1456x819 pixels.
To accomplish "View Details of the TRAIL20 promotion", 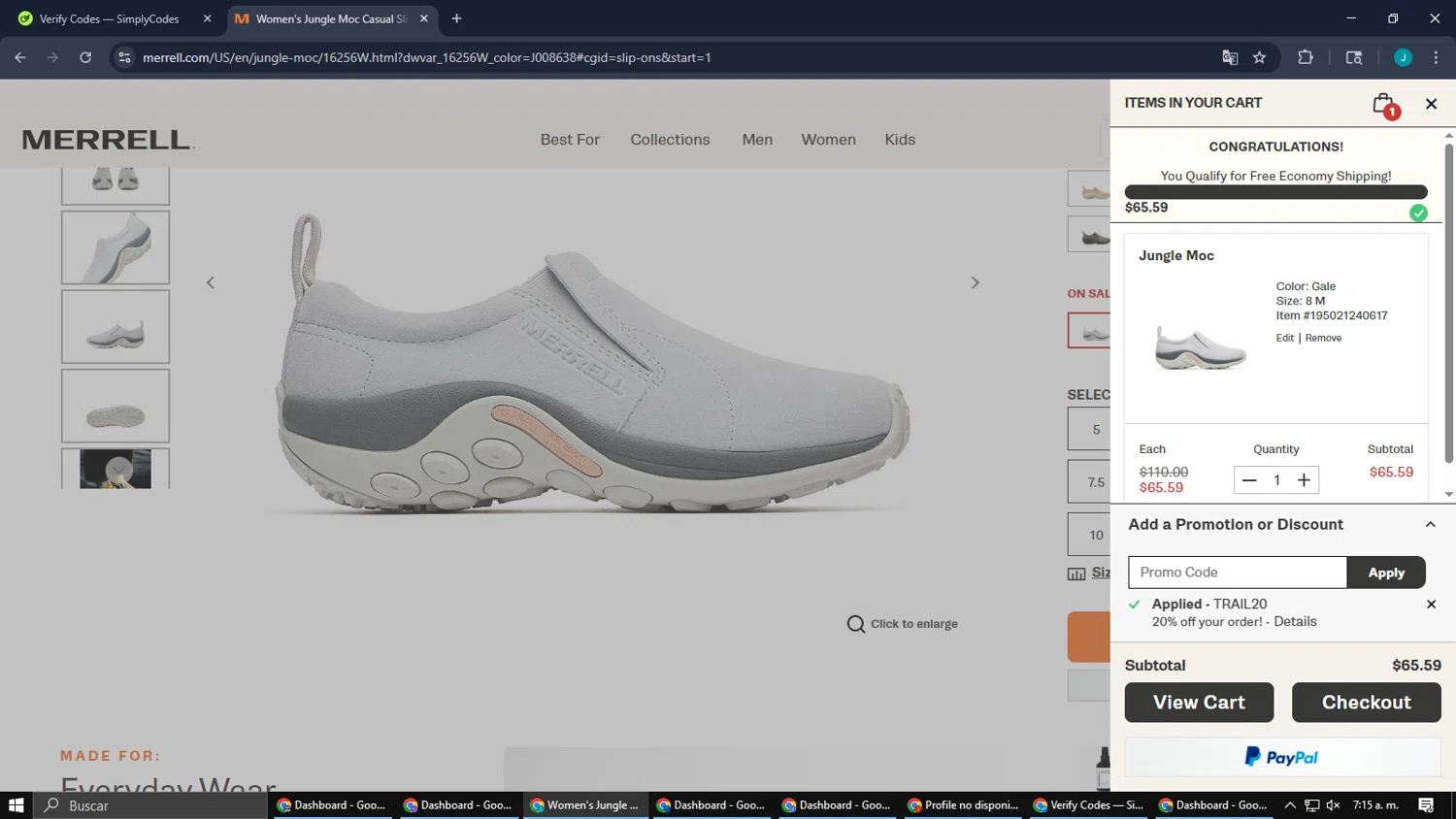I will [x=1295, y=622].
